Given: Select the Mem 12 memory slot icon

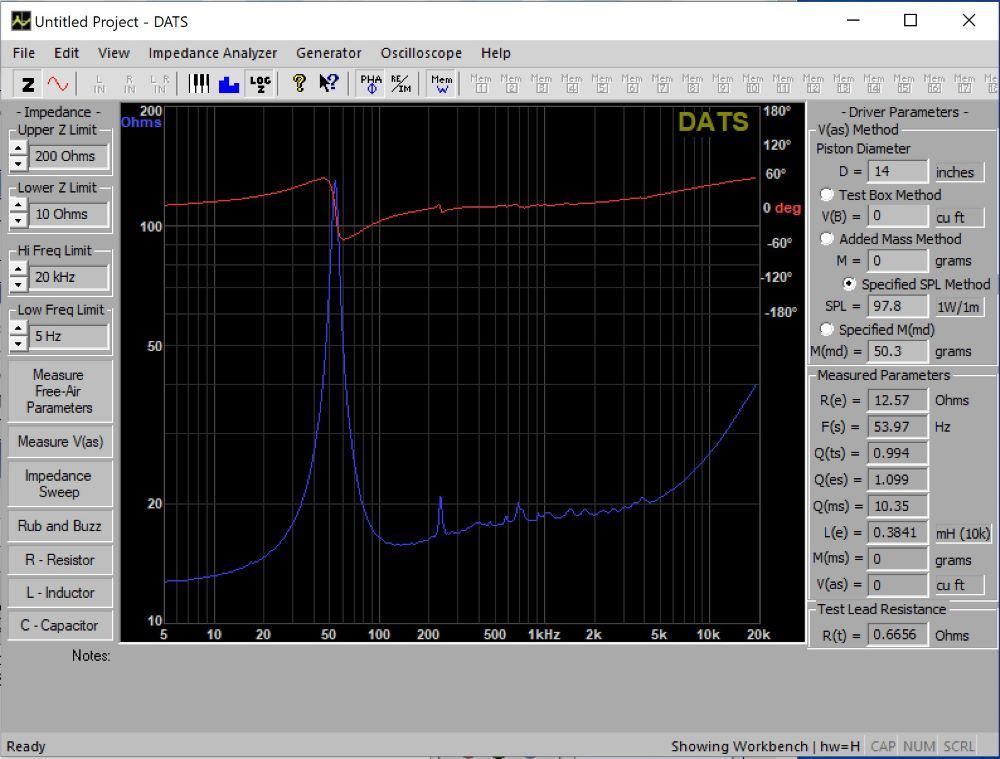Looking at the screenshot, I should click(x=813, y=84).
